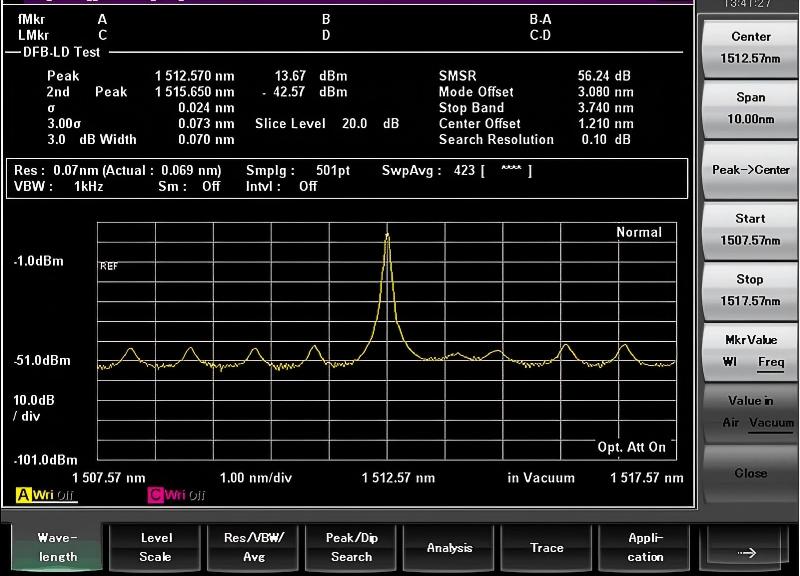The height and width of the screenshot is (576, 800).
Task: Open the Level Scale menu
Action: coord(155,548)
